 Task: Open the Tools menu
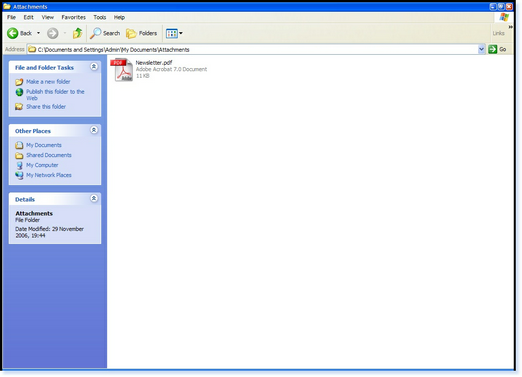click(100, 17)
